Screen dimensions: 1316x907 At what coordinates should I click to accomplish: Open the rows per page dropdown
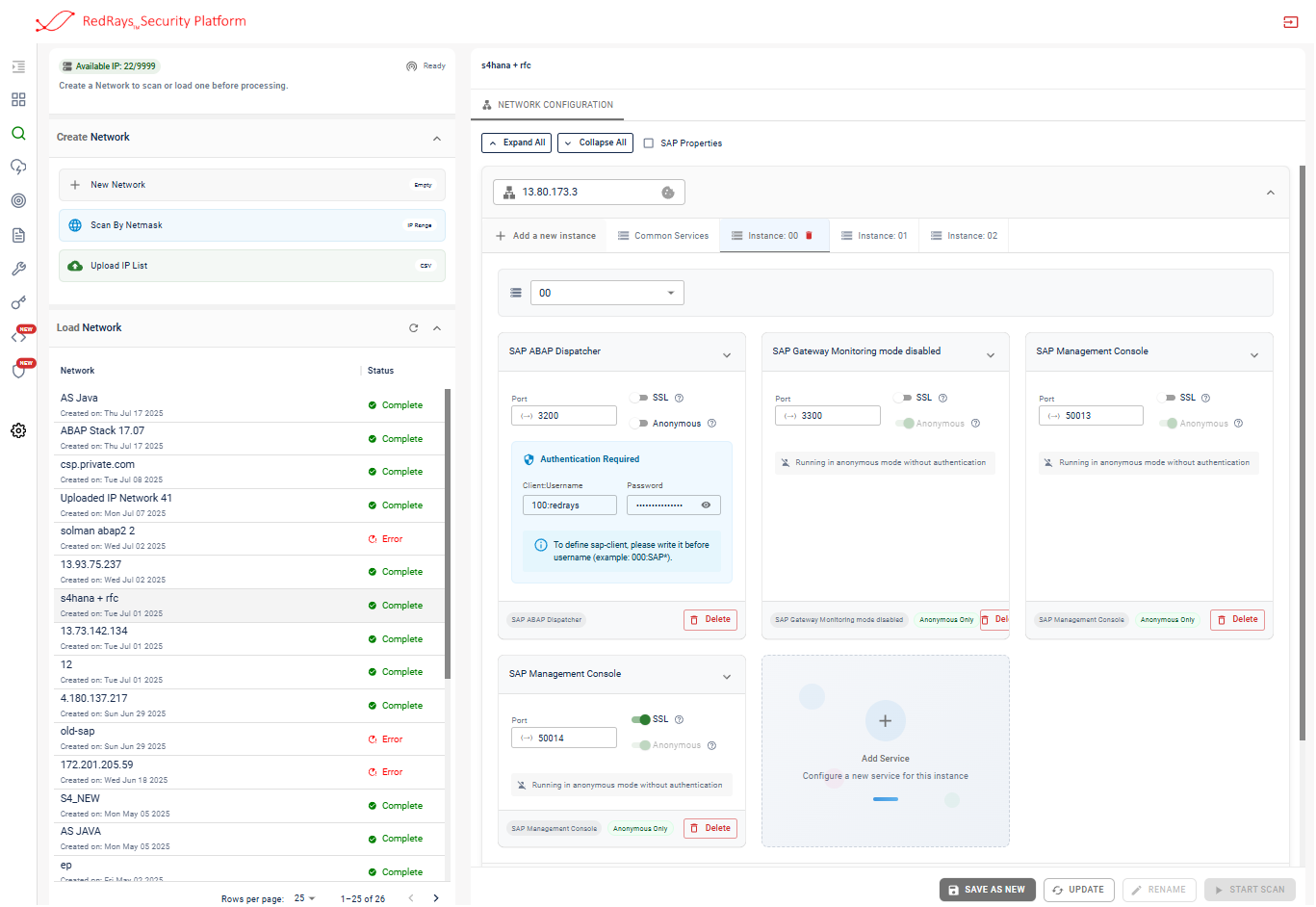305,898
